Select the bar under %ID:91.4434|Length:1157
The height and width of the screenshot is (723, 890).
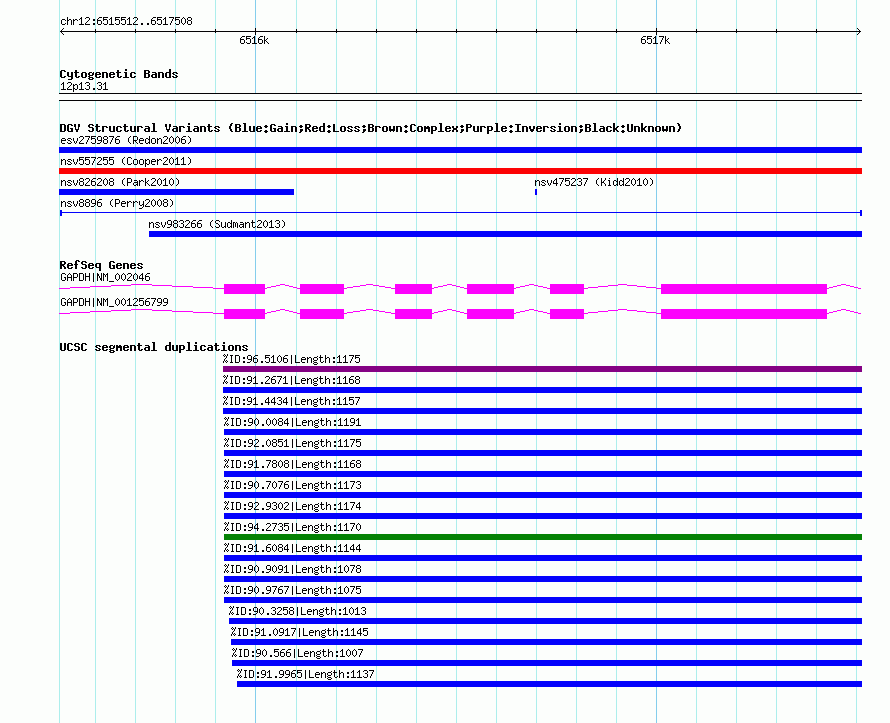pyautogui.click(x=543, y=411)
